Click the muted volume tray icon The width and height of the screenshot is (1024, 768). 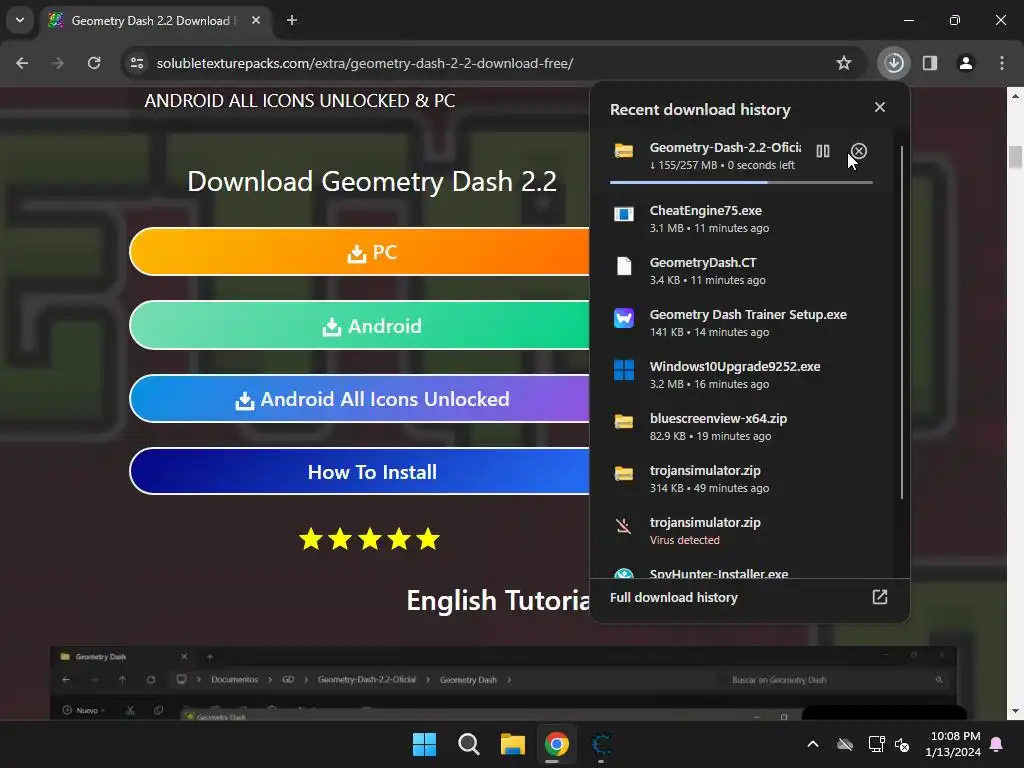[x=903, y=744]
